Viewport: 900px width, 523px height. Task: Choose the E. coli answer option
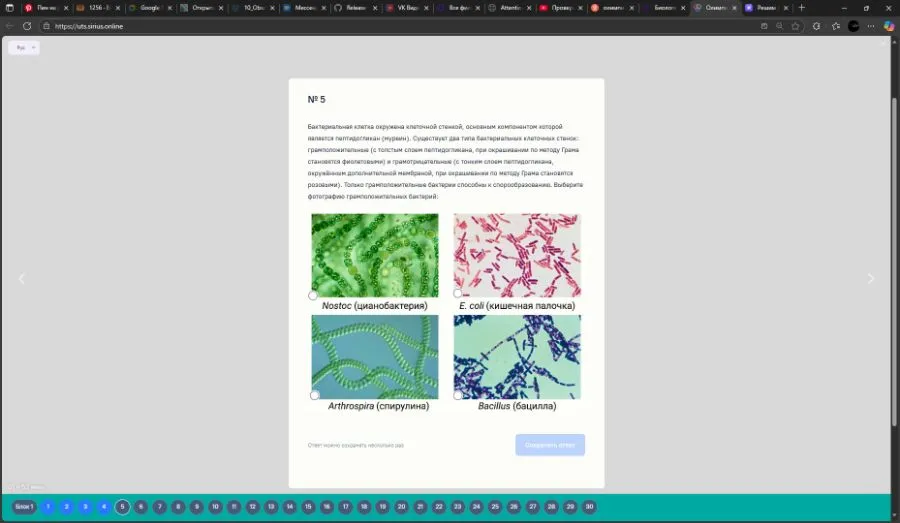click(x=458, y=293)
